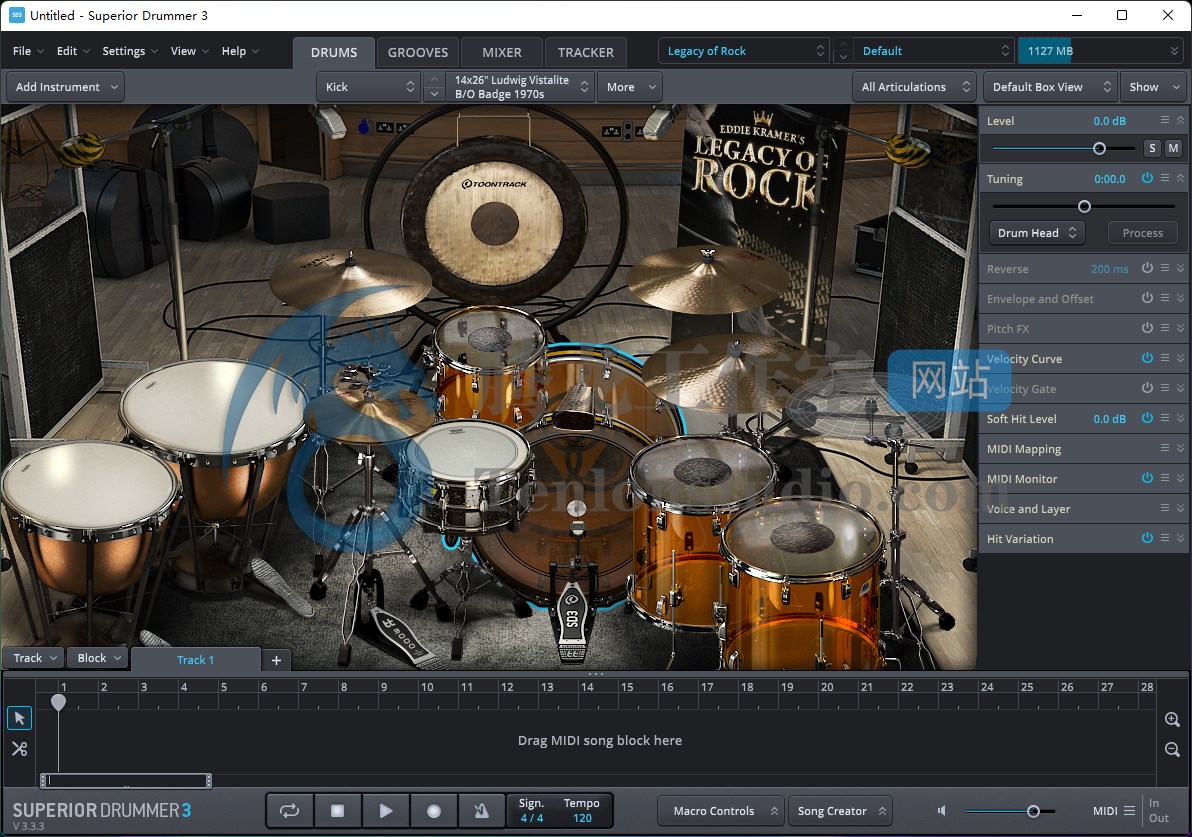Open the Track menu button
The width and height of the screenshot is (1192, 837).
(34, 658)
